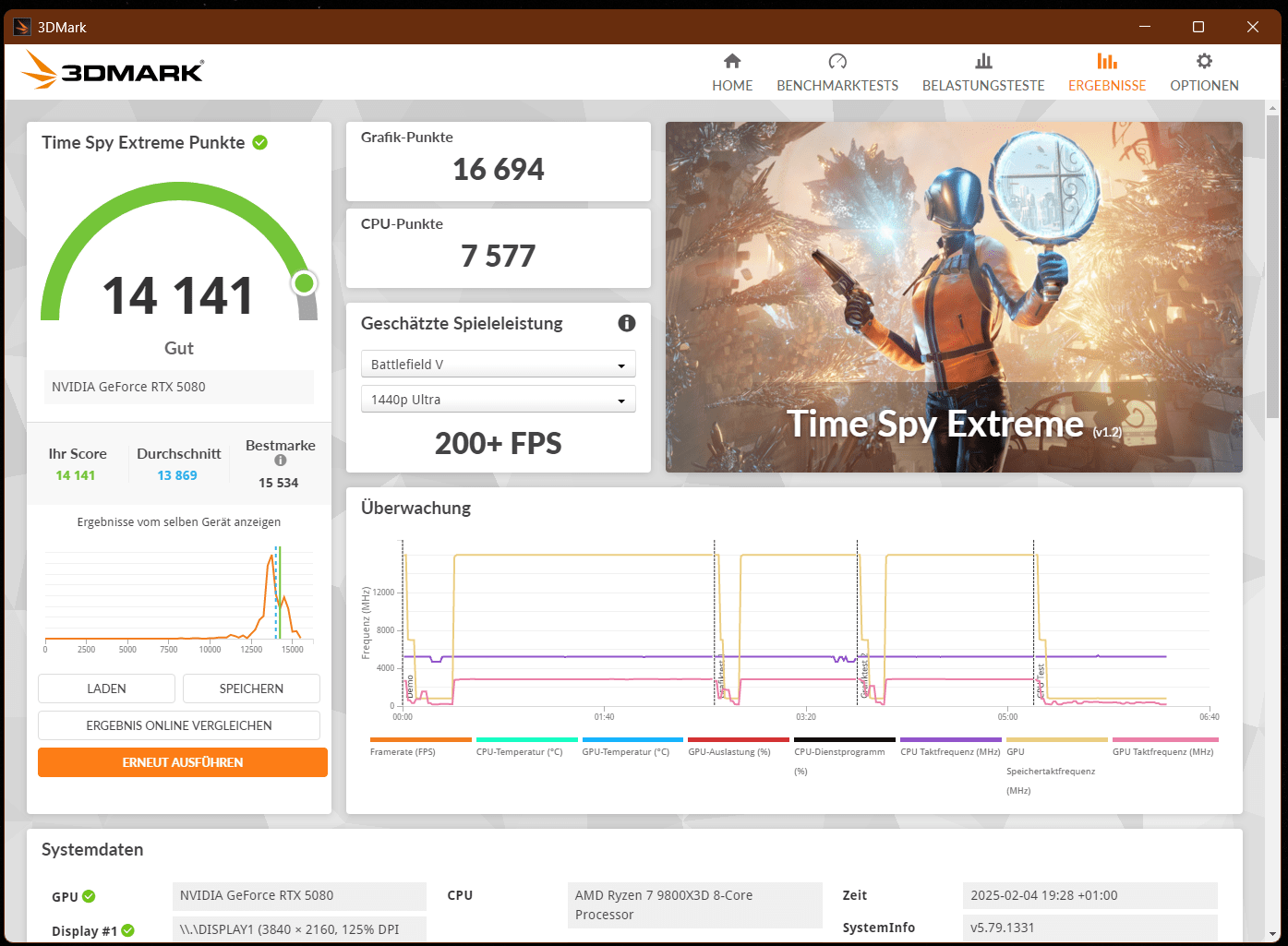The image size is (1288, 946).
Task: Click Display #1 value DISPLAY1 3840 × 2160
Action: (299, 929)
